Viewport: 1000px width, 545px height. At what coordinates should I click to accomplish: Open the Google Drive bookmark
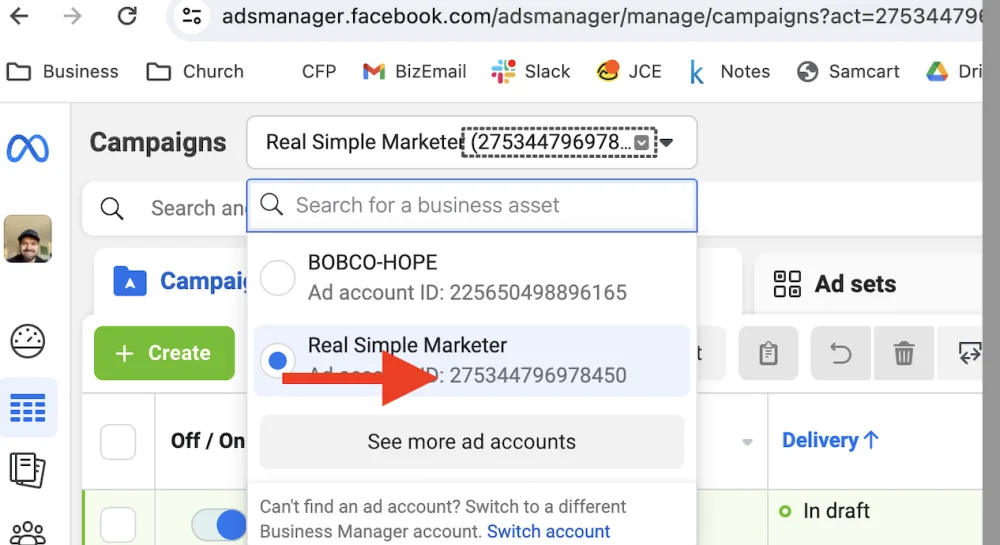(x=954, y=71)
